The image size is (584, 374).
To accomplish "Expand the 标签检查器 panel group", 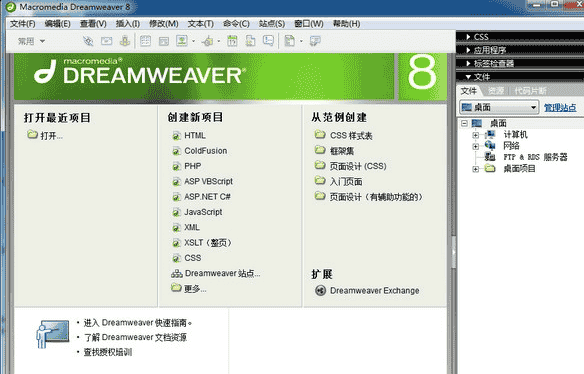I will point(468,63).
